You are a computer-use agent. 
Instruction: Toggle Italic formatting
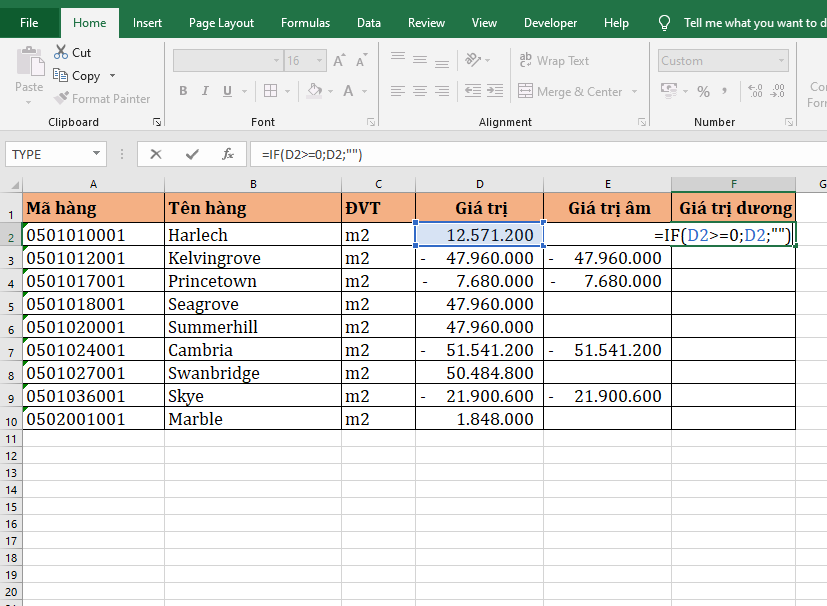pos(207,91)
